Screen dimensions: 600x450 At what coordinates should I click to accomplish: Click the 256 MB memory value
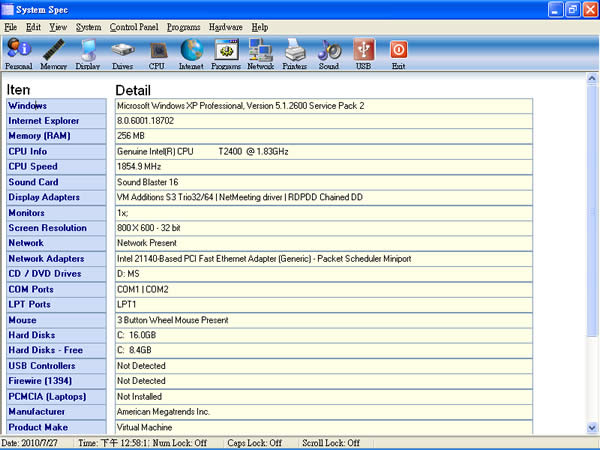pos(324,136)
